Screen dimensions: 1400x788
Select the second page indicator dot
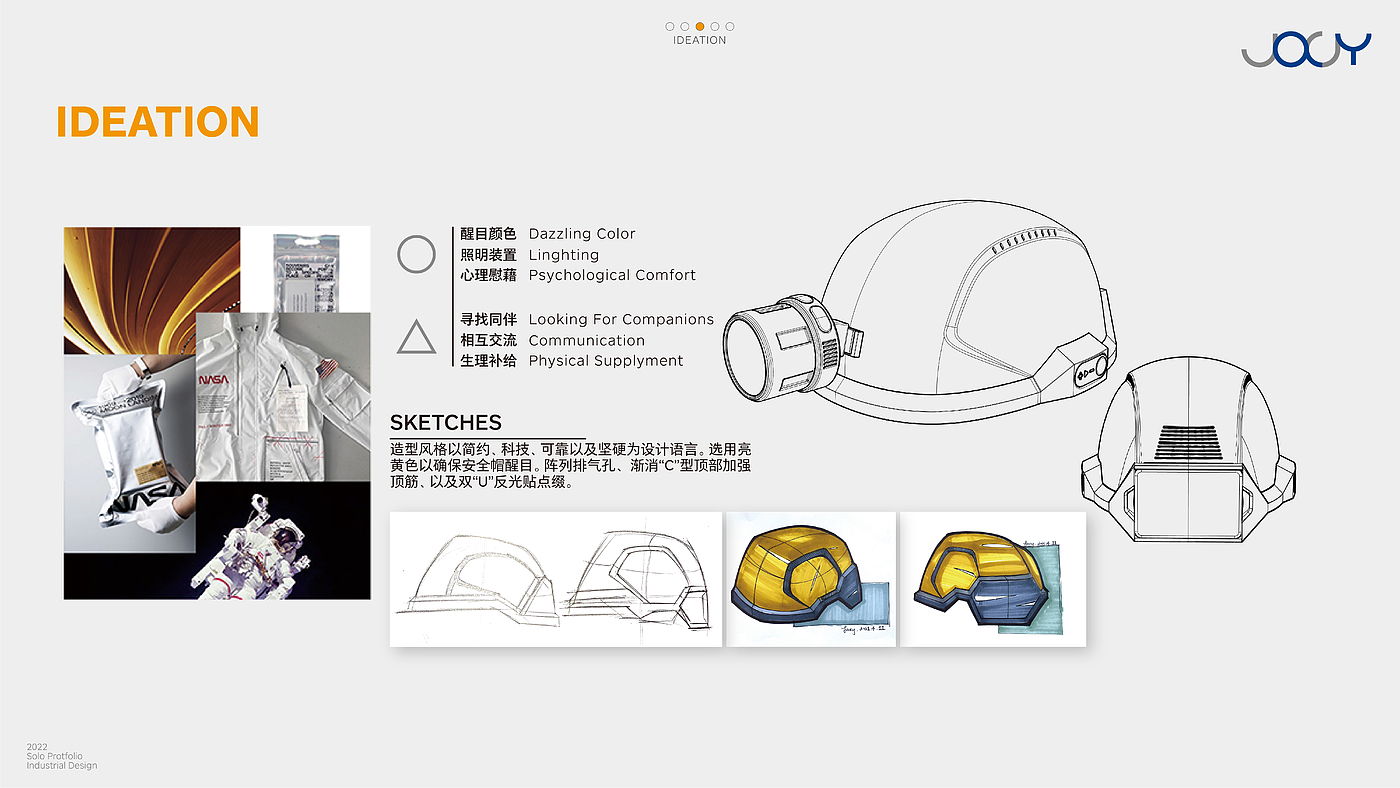tap(685, 27)
